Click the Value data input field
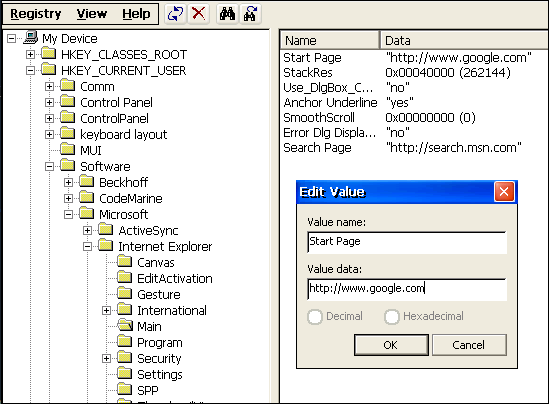 pos(407,289)
